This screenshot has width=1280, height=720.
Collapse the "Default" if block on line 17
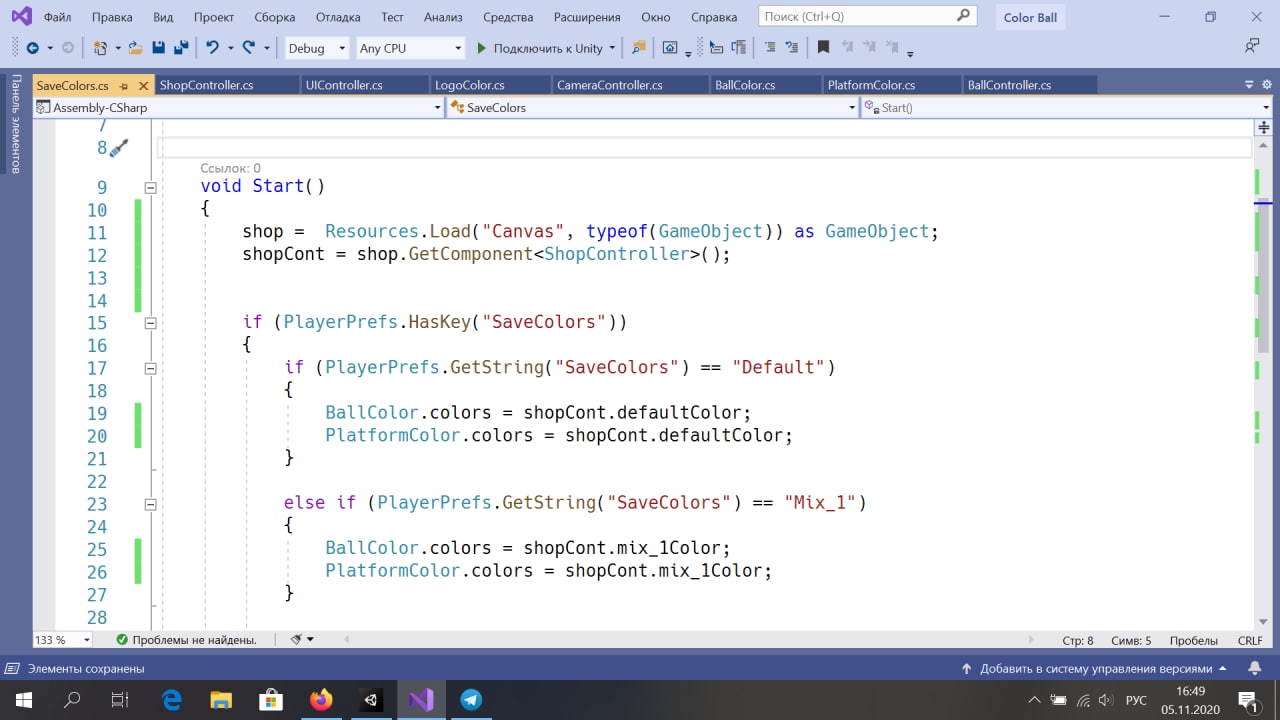pos(150,368)
